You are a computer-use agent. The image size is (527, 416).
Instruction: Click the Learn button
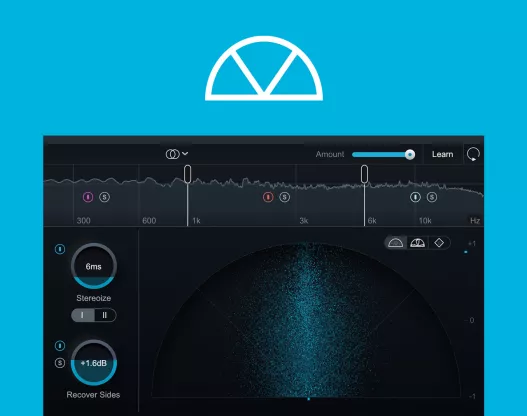click(x=442, y=154)
